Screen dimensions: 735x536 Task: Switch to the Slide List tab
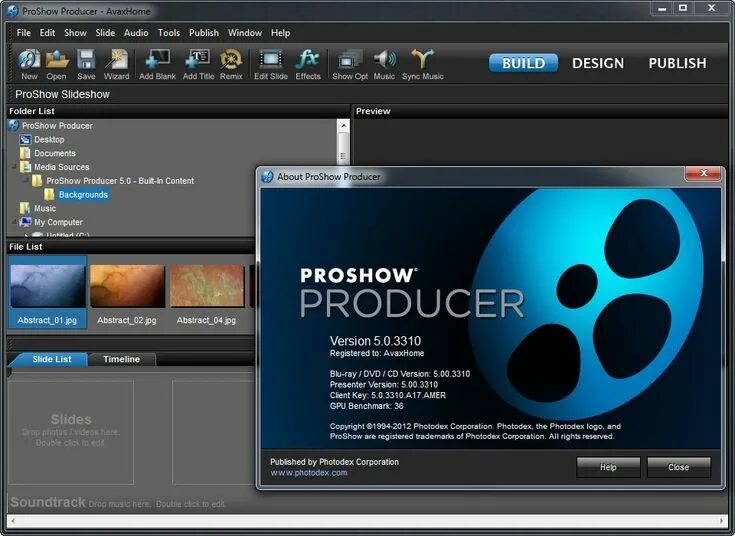coord(52,359)
